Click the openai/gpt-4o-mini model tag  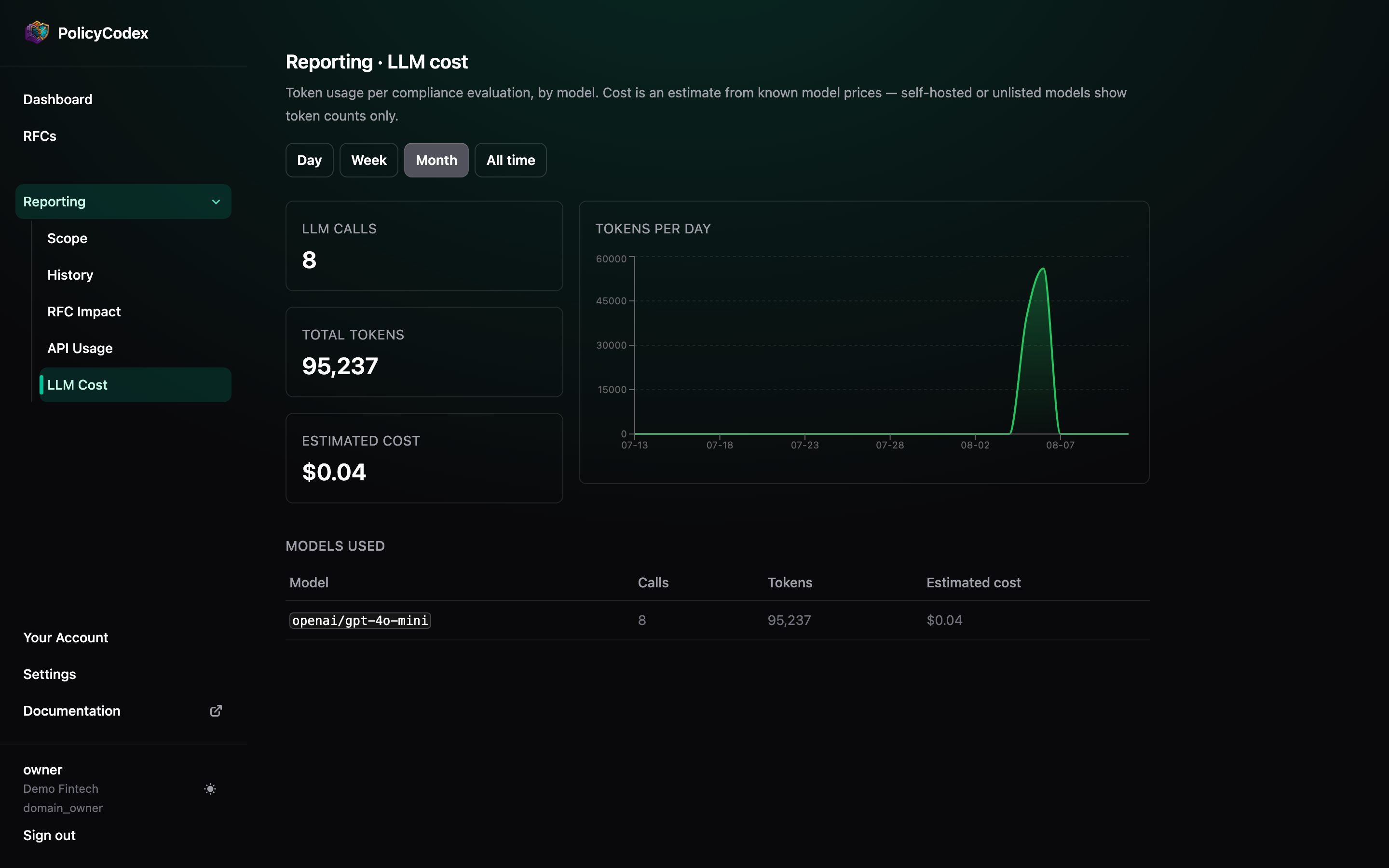click(x=360, y=621)
